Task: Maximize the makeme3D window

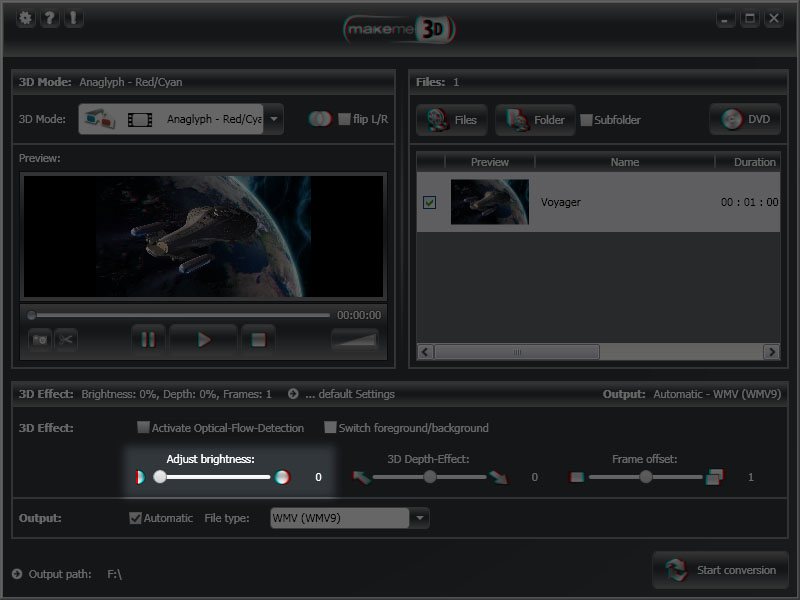Action: pyautogui.click(x=749, y=19)
